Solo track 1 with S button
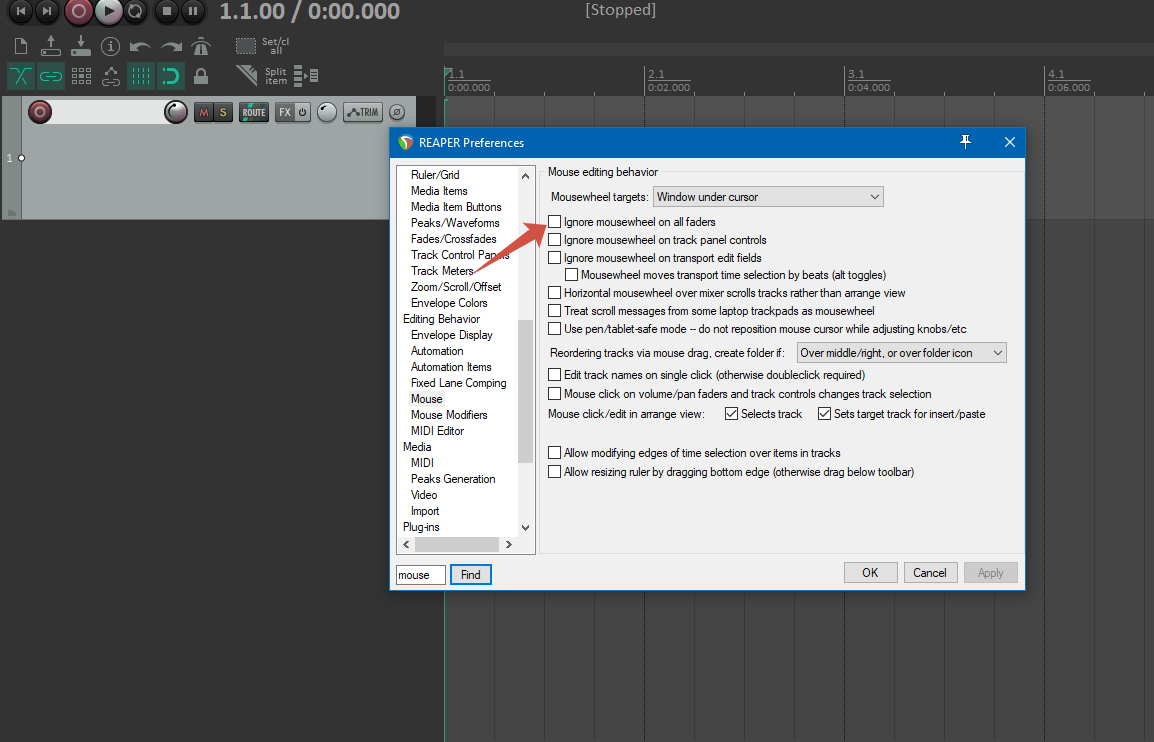 click(x=223, y=112)
